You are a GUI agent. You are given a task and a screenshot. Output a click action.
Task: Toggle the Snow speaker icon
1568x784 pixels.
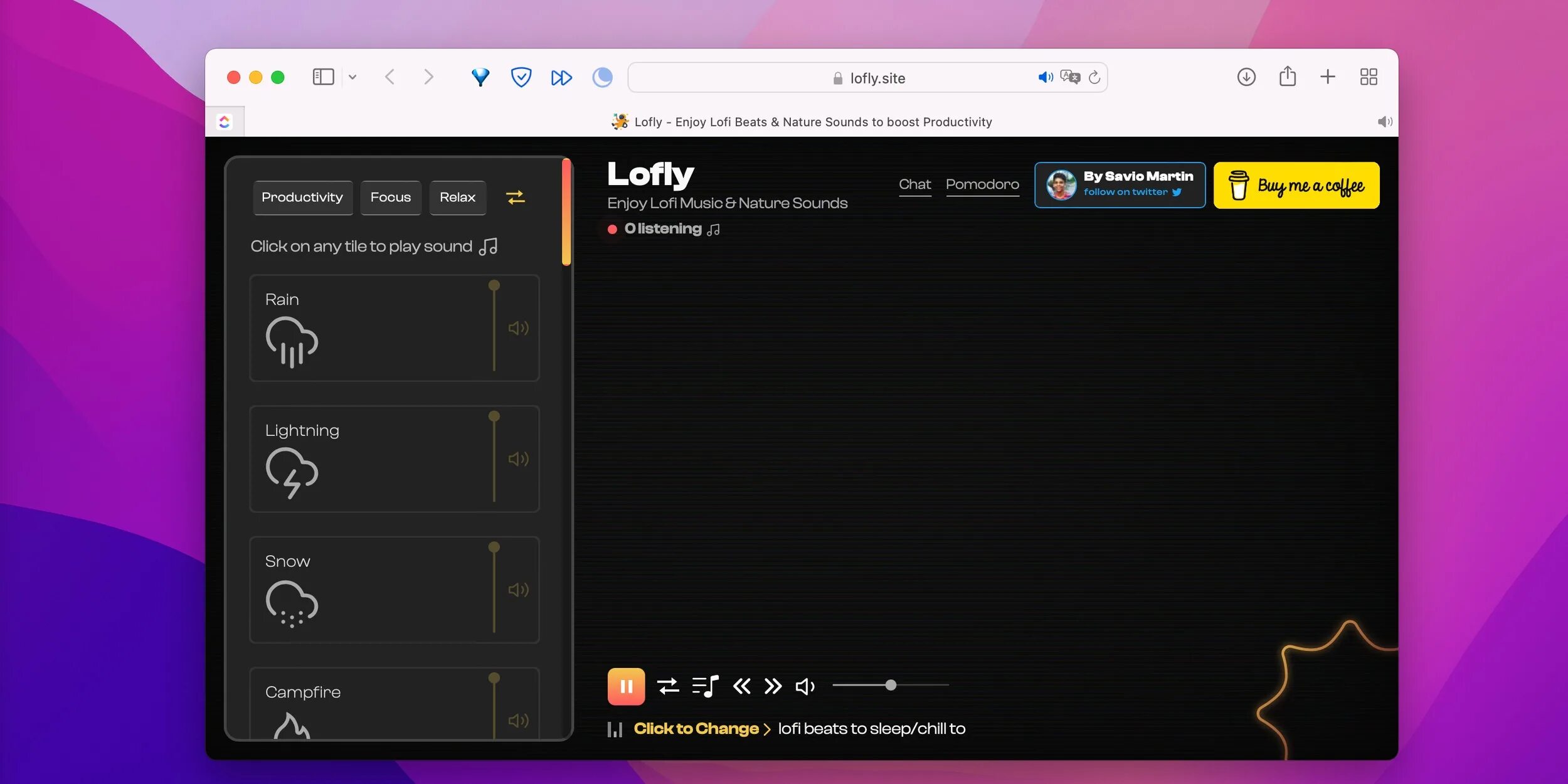tap(518, 590)
